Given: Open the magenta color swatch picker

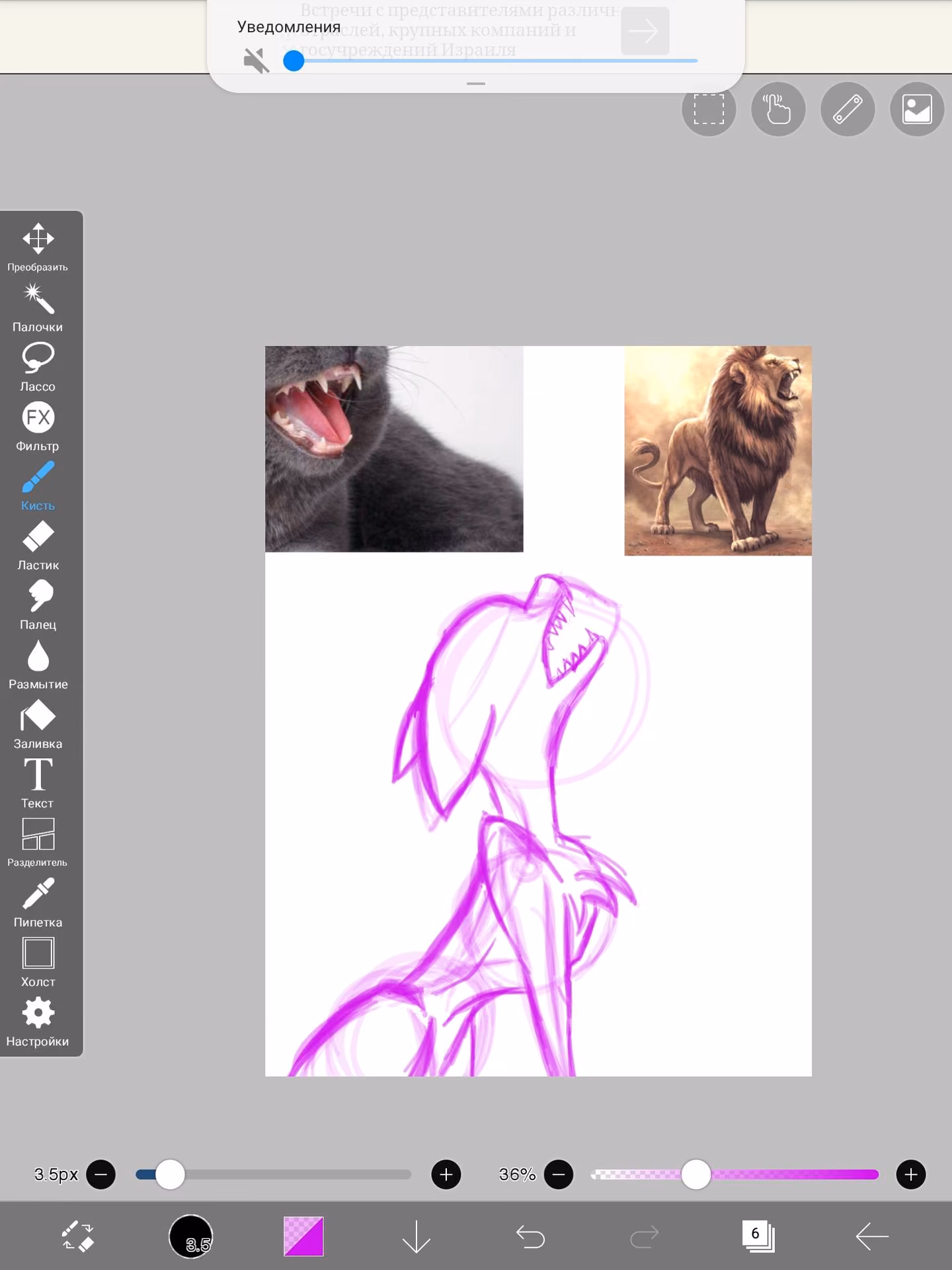Looking at the screenshot, I should coord(303,1236).
